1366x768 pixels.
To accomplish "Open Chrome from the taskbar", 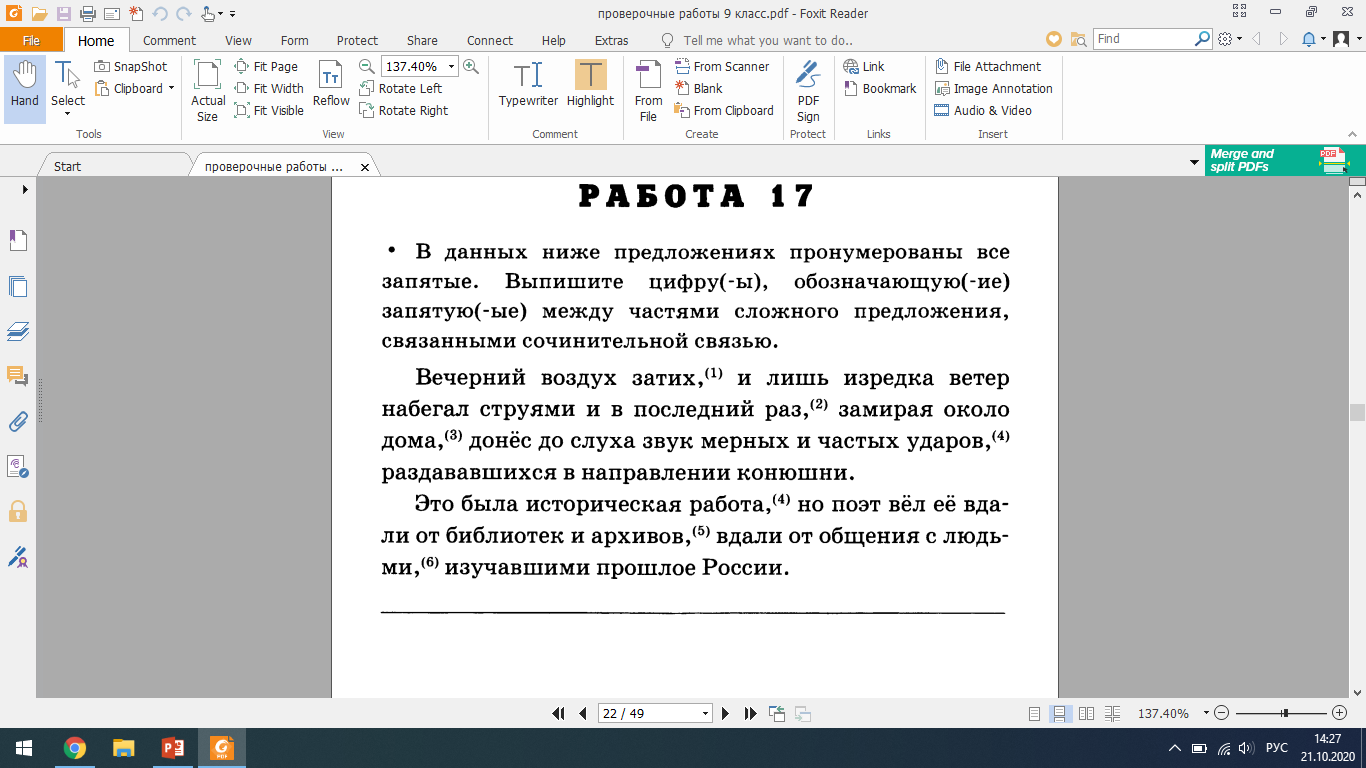I will (74, 747).
